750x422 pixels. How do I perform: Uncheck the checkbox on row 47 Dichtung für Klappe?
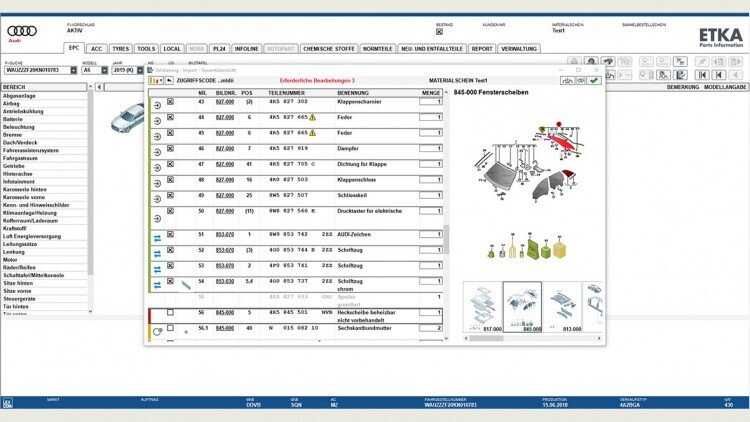click(x=170, y=164)
